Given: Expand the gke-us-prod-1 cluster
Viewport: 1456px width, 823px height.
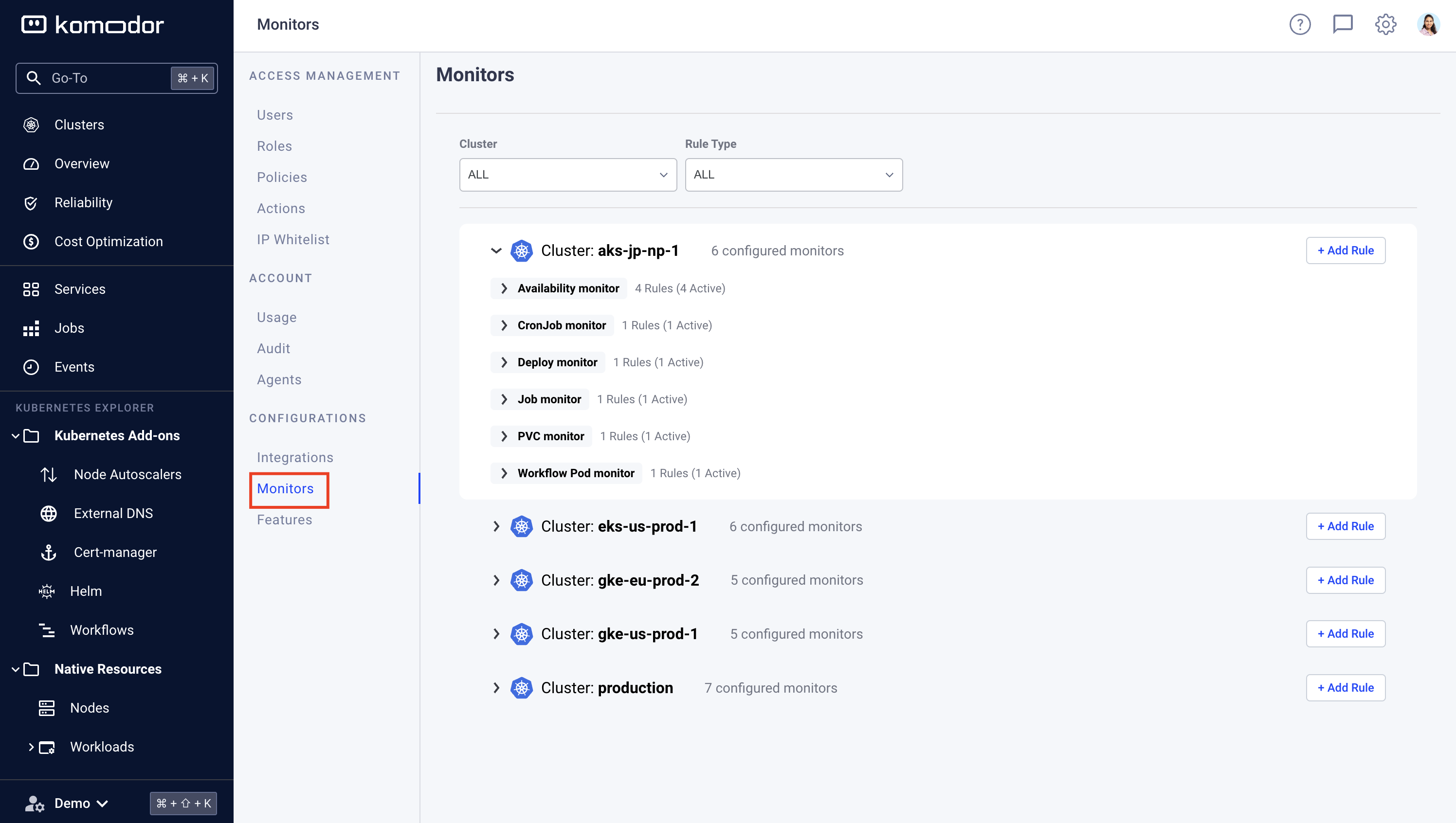Looking at the screenshot, I should point(496,634).
